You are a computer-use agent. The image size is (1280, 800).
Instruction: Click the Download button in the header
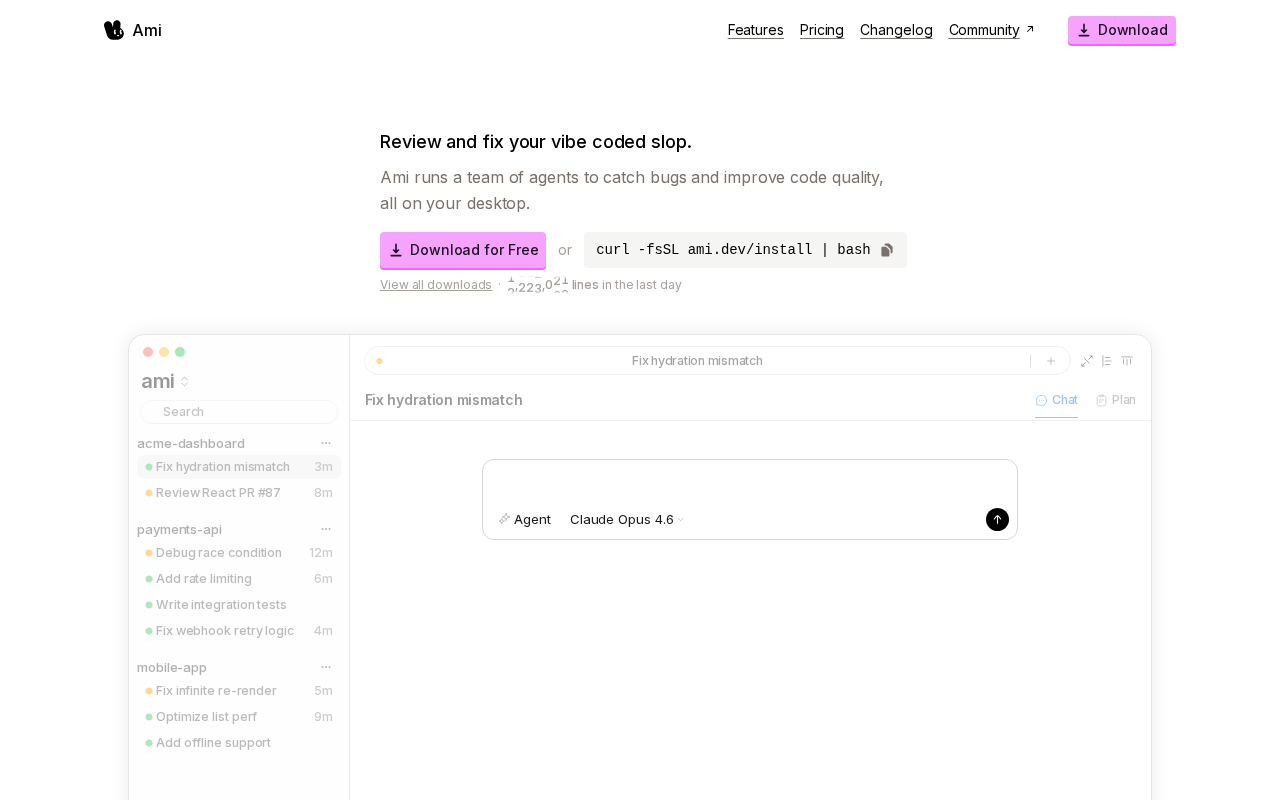click(x=1122, y=30)
